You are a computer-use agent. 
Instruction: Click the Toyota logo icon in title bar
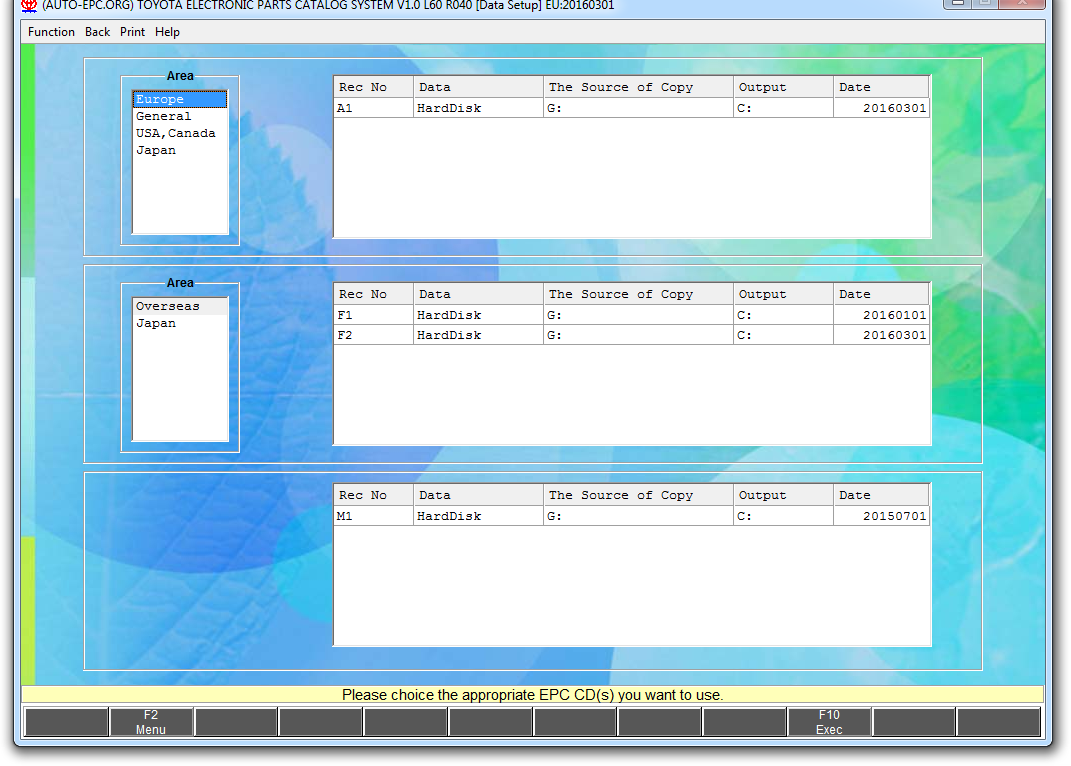click(x=29, y=5)
